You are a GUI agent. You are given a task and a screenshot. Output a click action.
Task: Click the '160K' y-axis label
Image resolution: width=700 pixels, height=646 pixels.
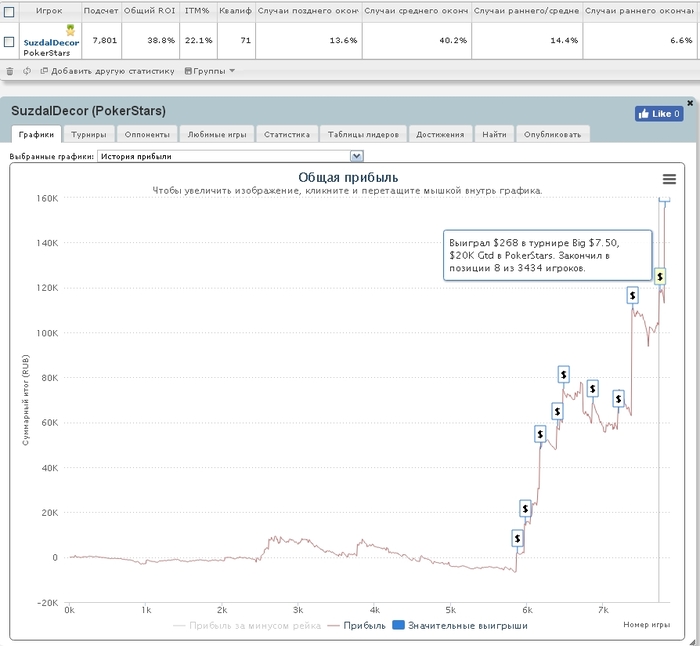47,198
